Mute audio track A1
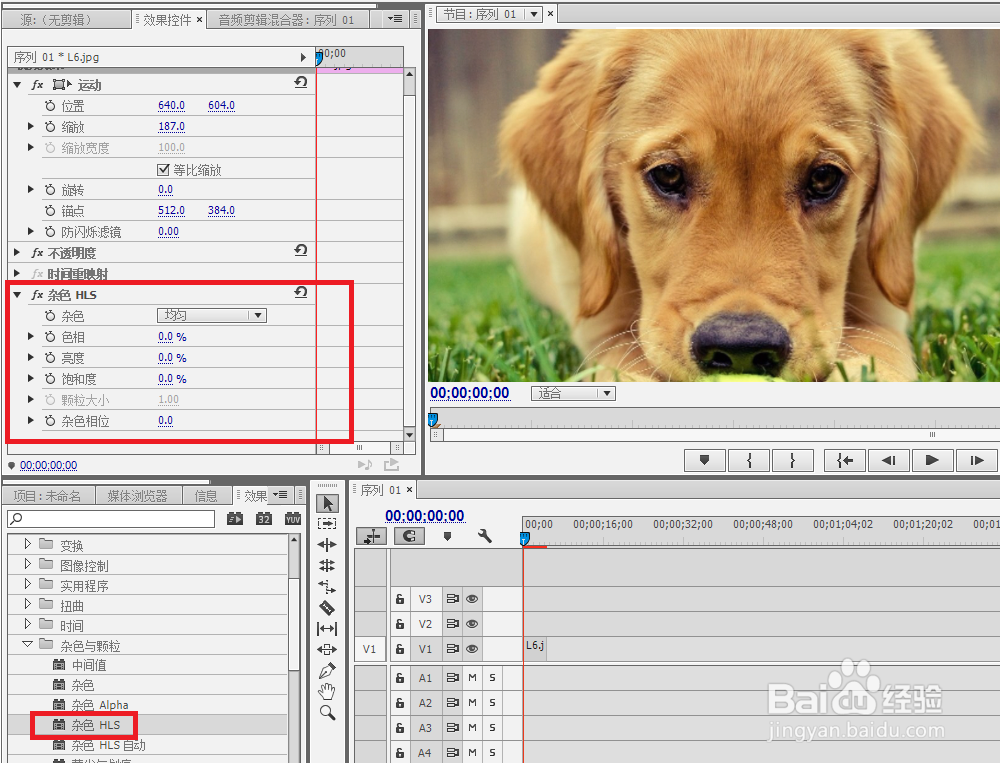 pyautogui.click(x=473, y=678)
